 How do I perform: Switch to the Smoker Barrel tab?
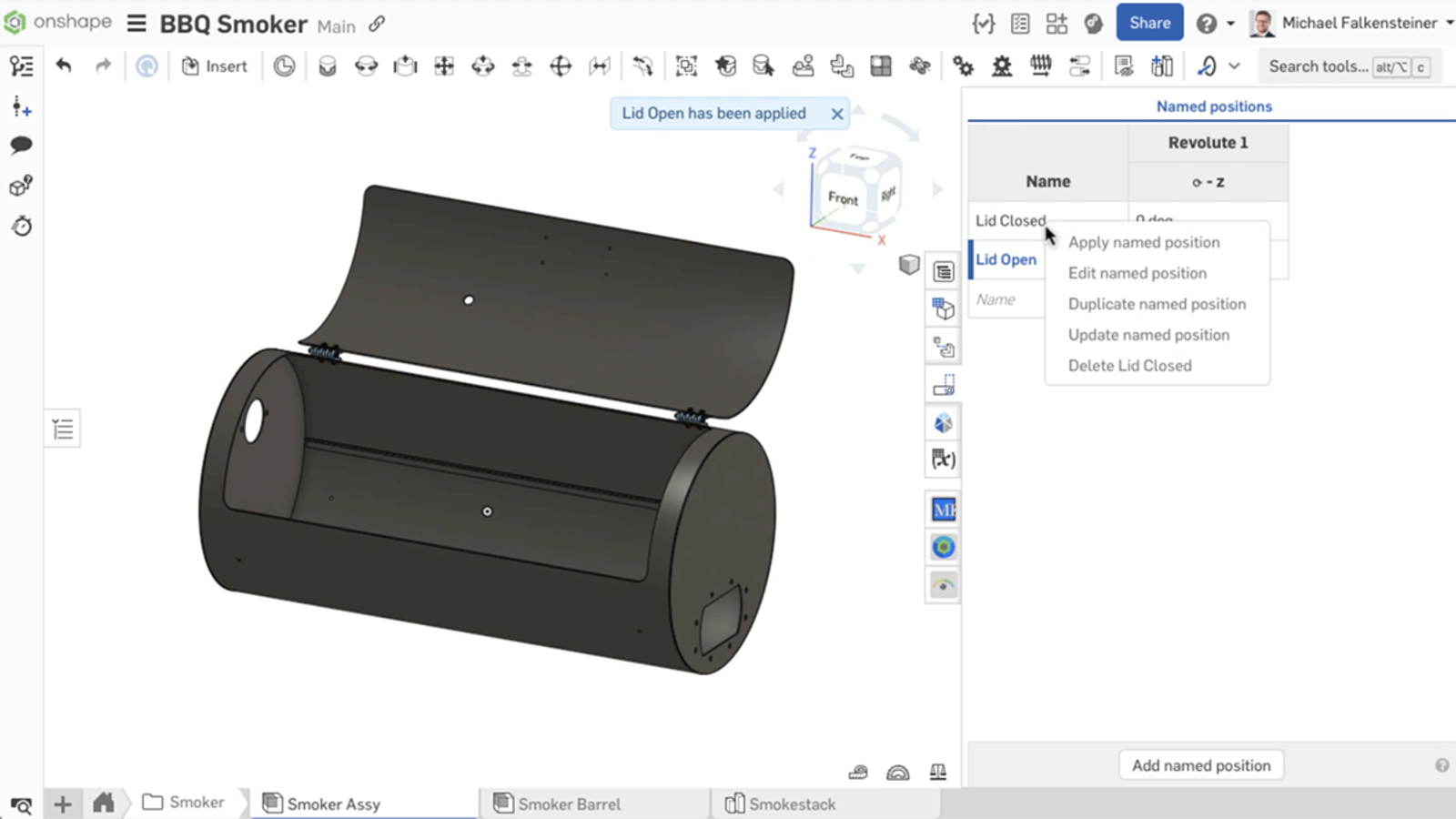point(570,804)
